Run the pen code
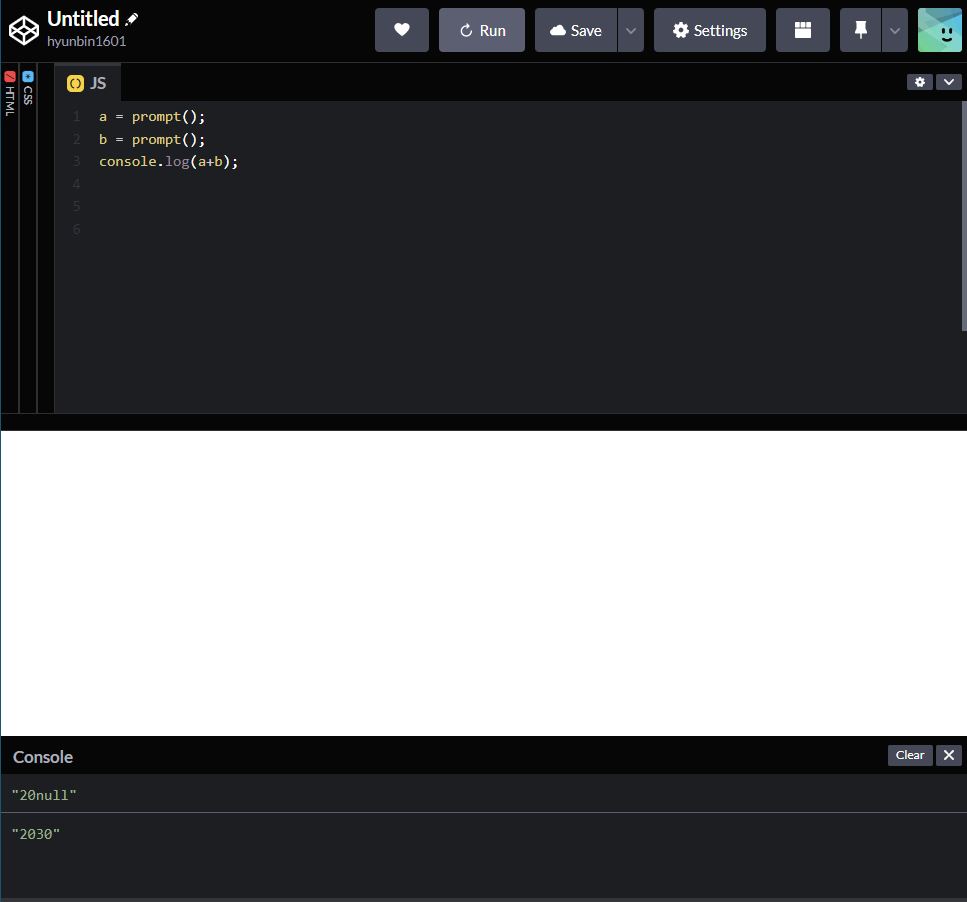The width and height of the screenshot is (967, 902). (x=482, y=30)
